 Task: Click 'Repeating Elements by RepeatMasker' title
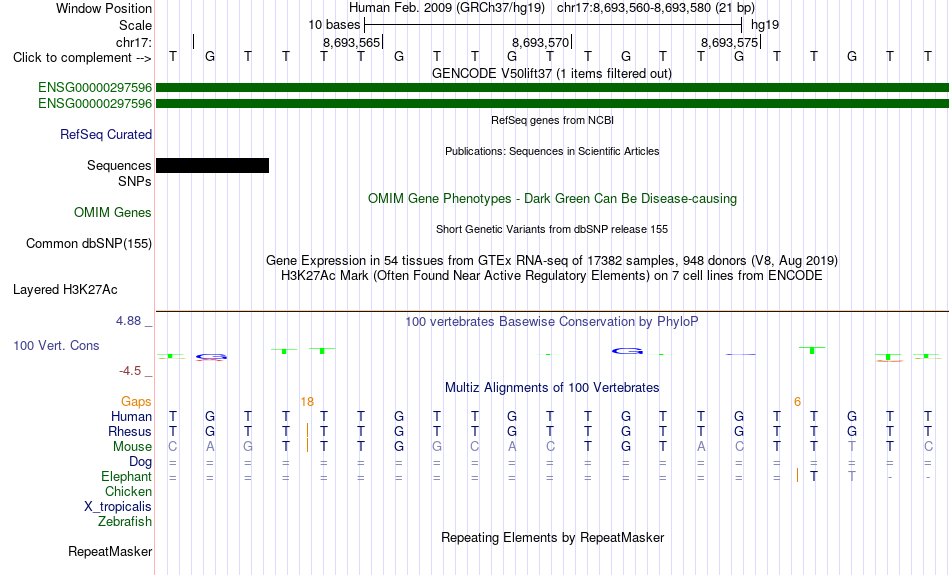pos(552,537)
